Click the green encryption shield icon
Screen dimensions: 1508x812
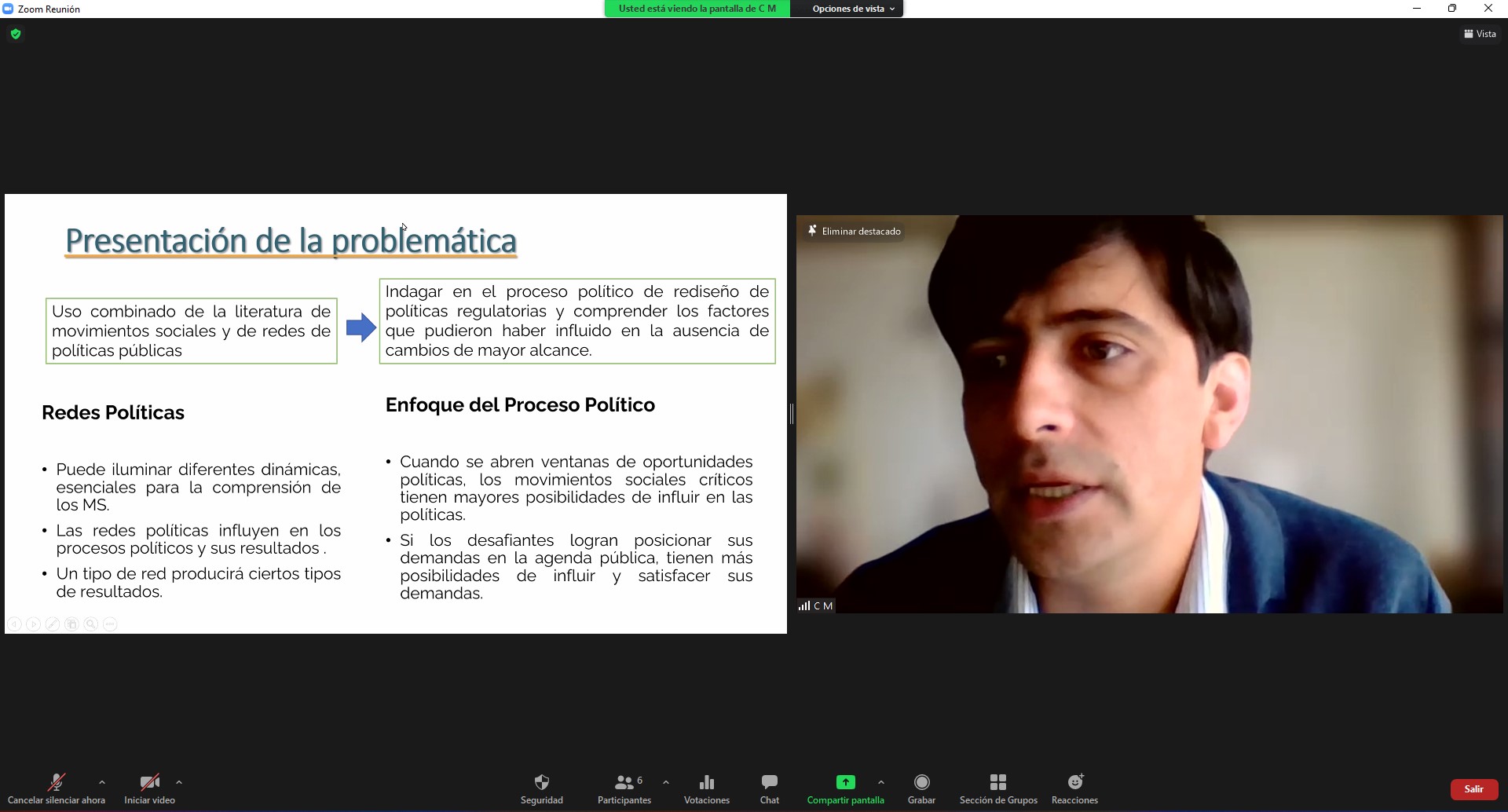16,34
